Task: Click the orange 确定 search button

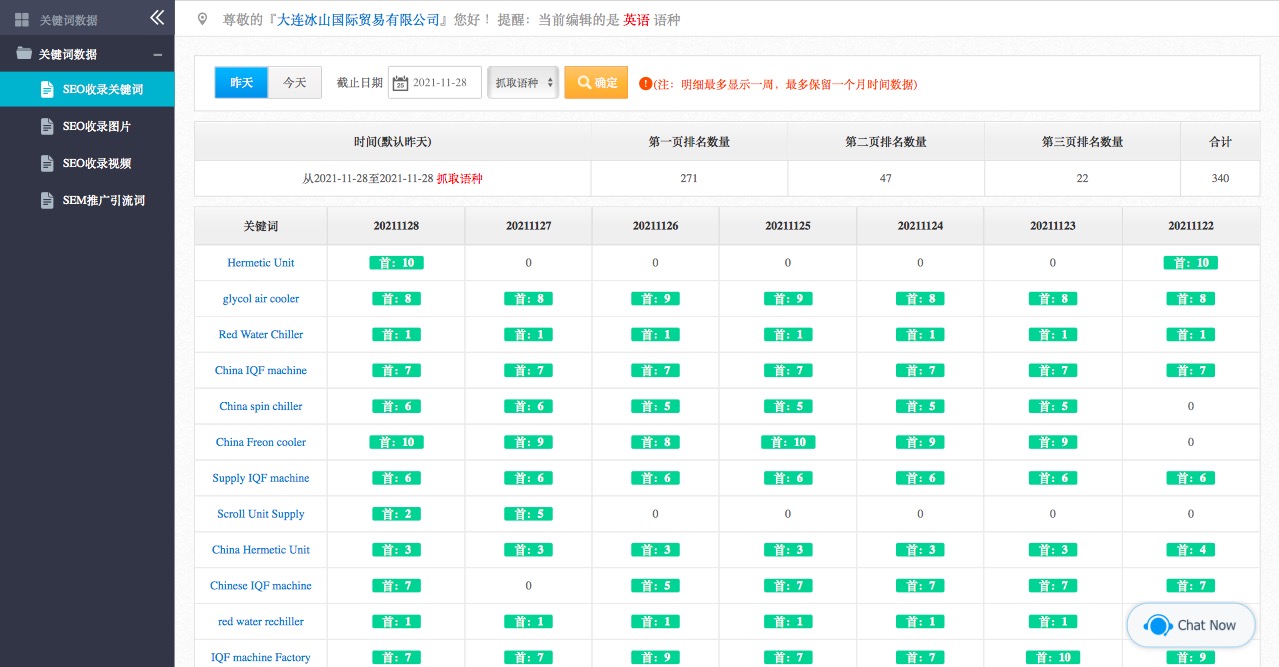Action: click(596, 82)
